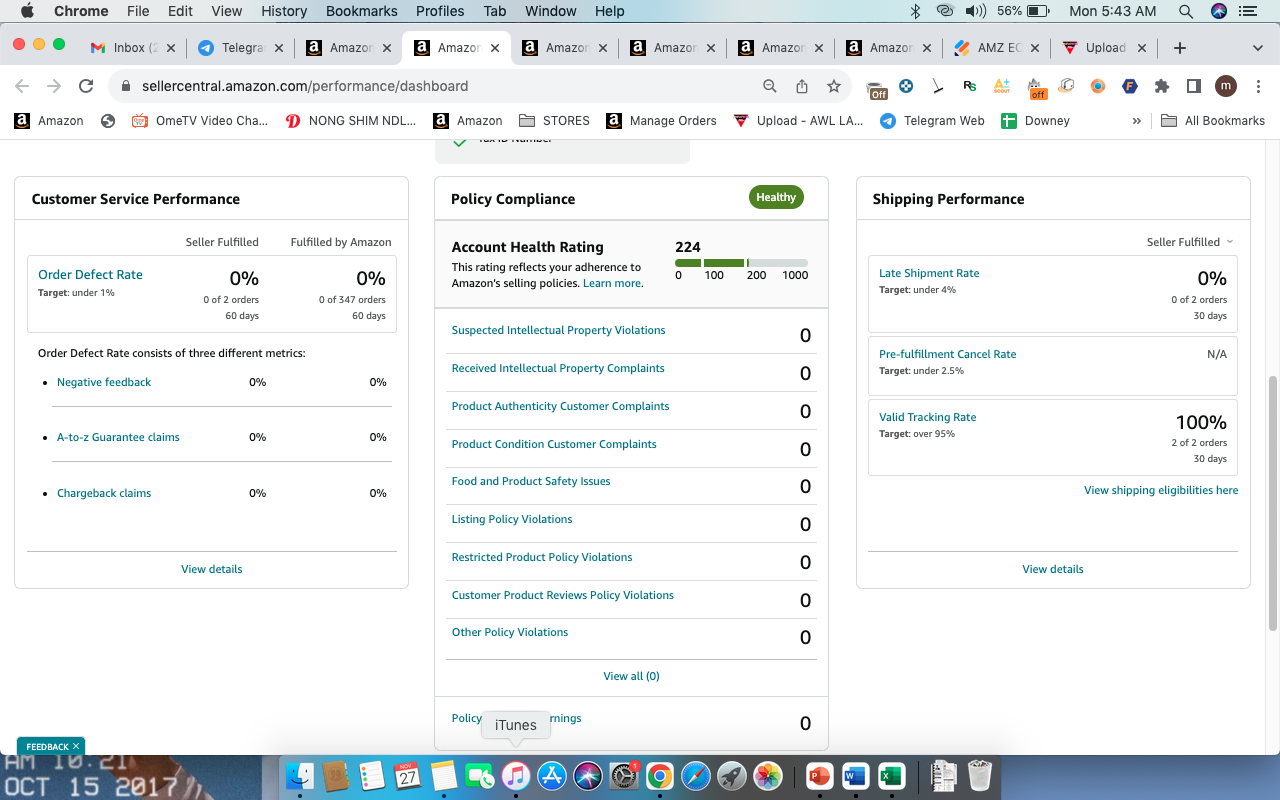The image size is (1280, 800).
Task: Show hidden bookmarks with the double chevron
Action: (x=1137, y=121)
